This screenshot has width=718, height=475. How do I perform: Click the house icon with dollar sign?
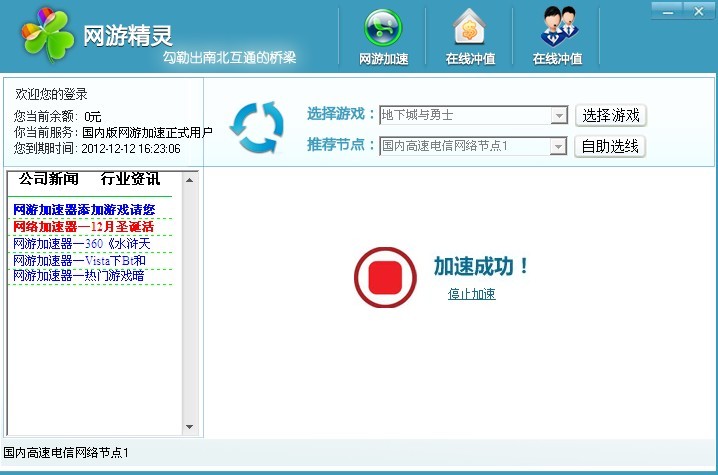coord(470,27)
